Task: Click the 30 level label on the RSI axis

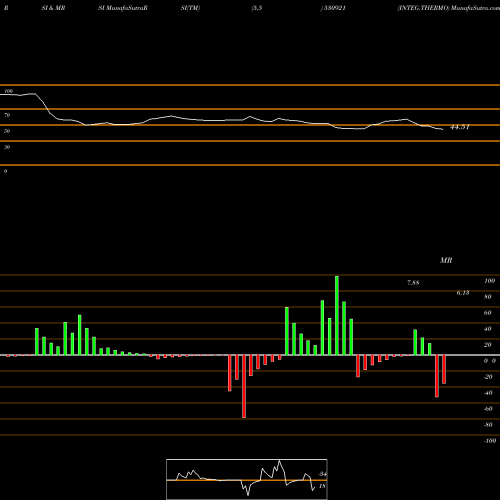Action: pyautogui.click(x=7, y=147)
